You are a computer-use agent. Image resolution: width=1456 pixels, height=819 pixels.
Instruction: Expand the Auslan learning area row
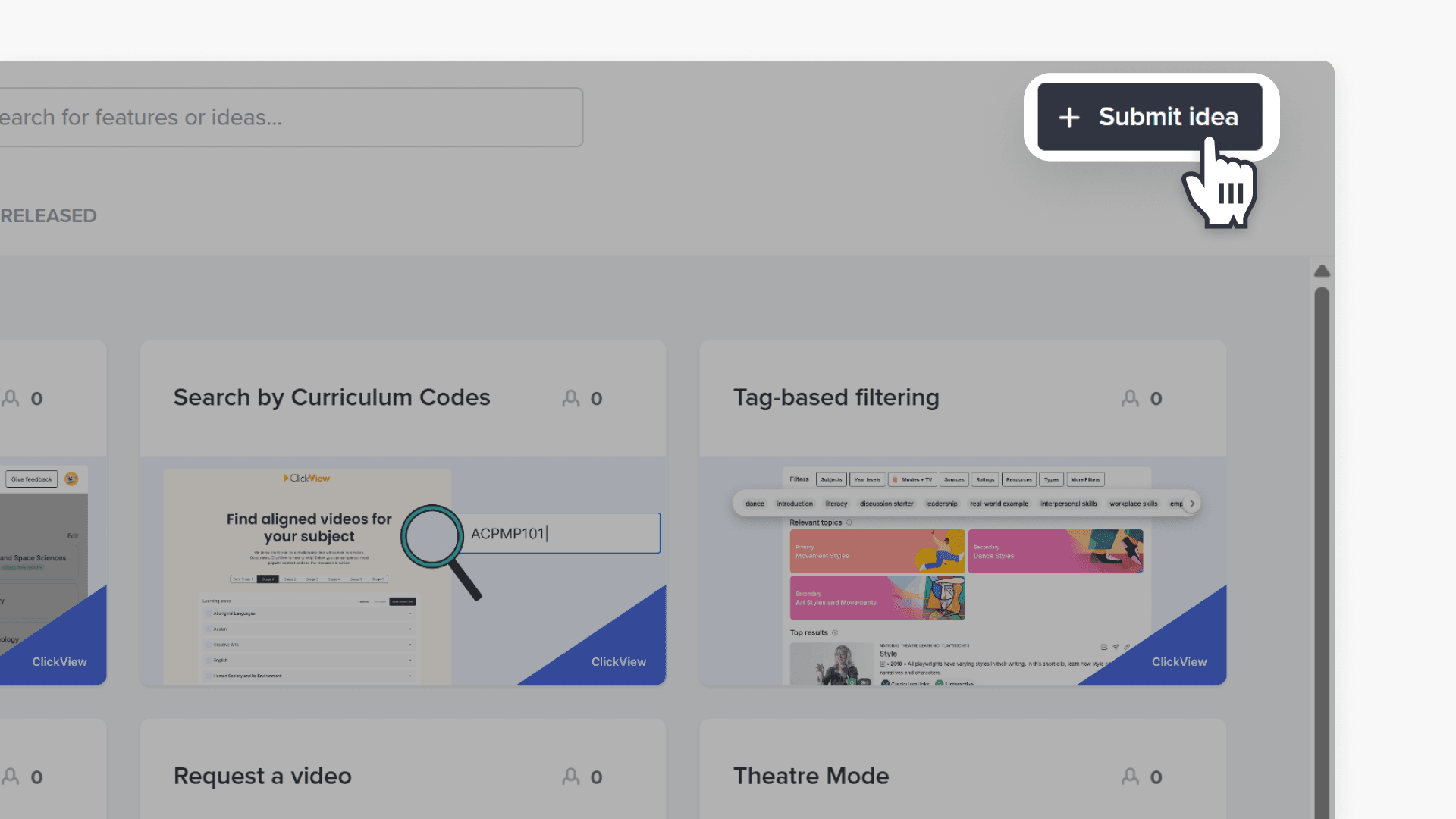[410, 629]
